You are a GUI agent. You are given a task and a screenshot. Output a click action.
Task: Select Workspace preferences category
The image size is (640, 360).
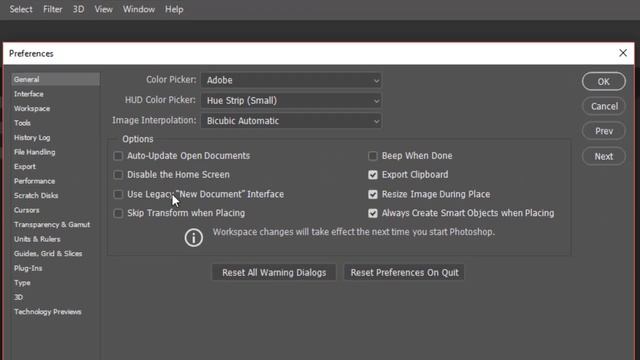32,109
